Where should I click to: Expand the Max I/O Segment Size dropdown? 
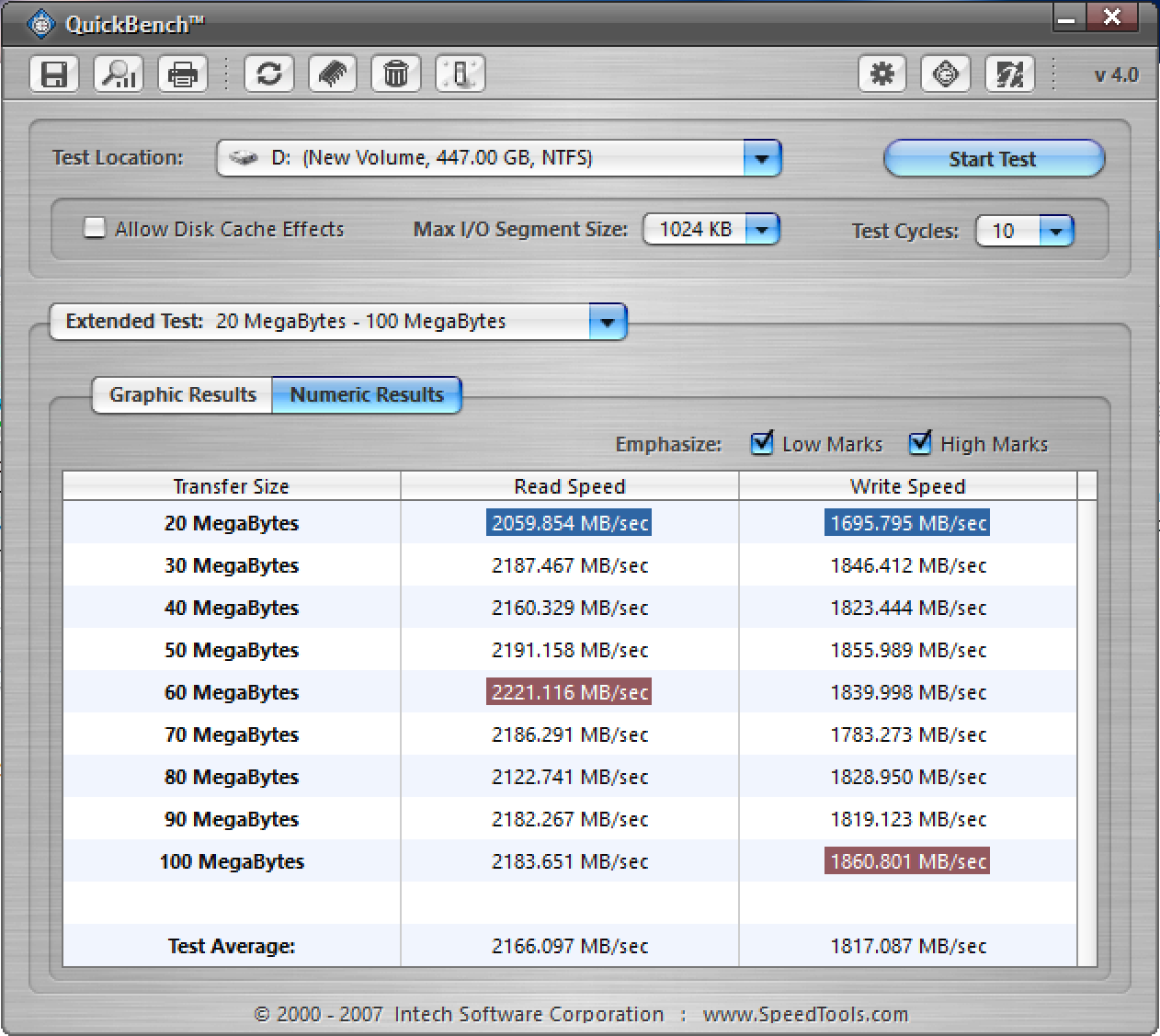click(762, 229)
